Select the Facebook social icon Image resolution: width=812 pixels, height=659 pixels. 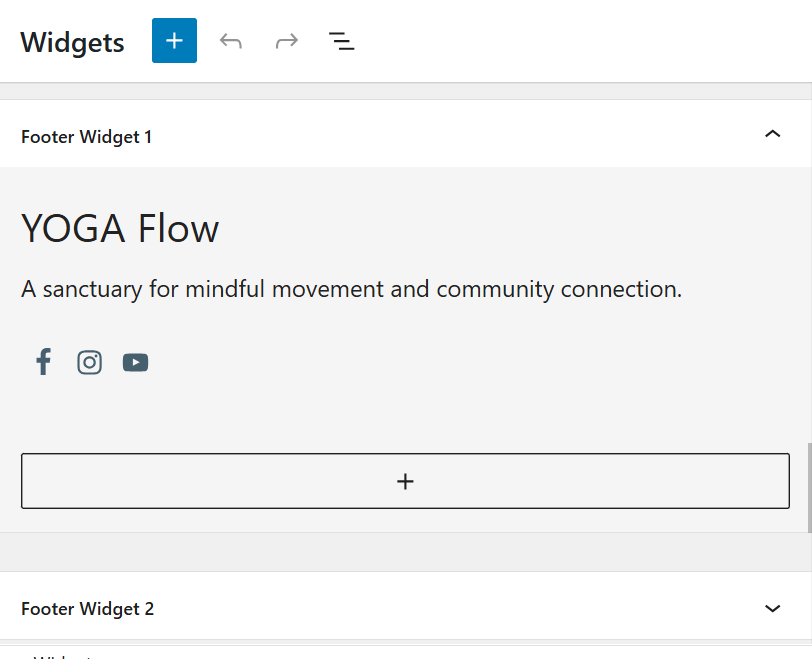point(43,362)
